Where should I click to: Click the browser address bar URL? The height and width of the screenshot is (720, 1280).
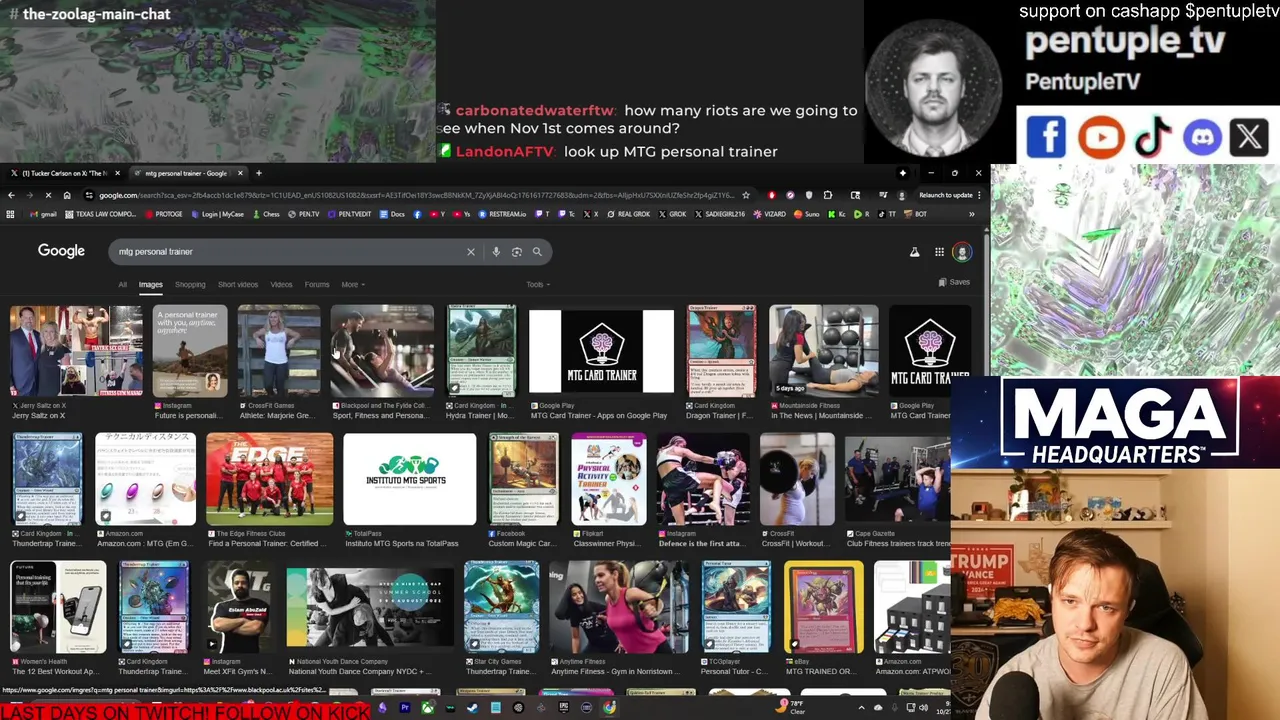pyautogui.click(x=415, y=195)
